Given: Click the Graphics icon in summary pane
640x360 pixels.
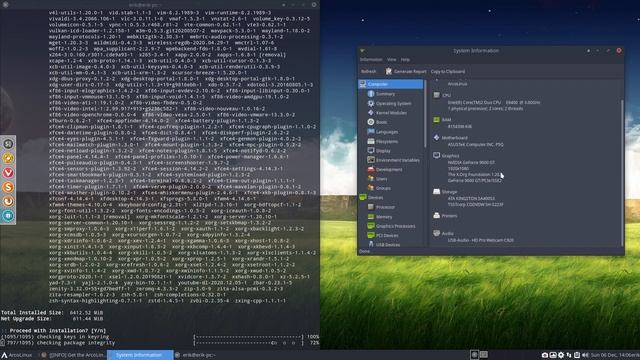Looking at the screenshot, I should pyautogui.click(x=436, y=156).
